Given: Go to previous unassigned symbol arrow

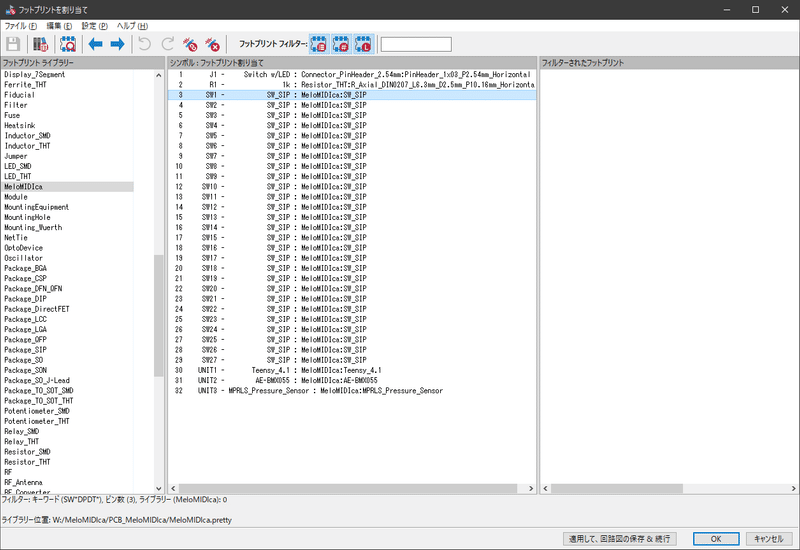Looking at the screenshot, I should click(95, 44).
